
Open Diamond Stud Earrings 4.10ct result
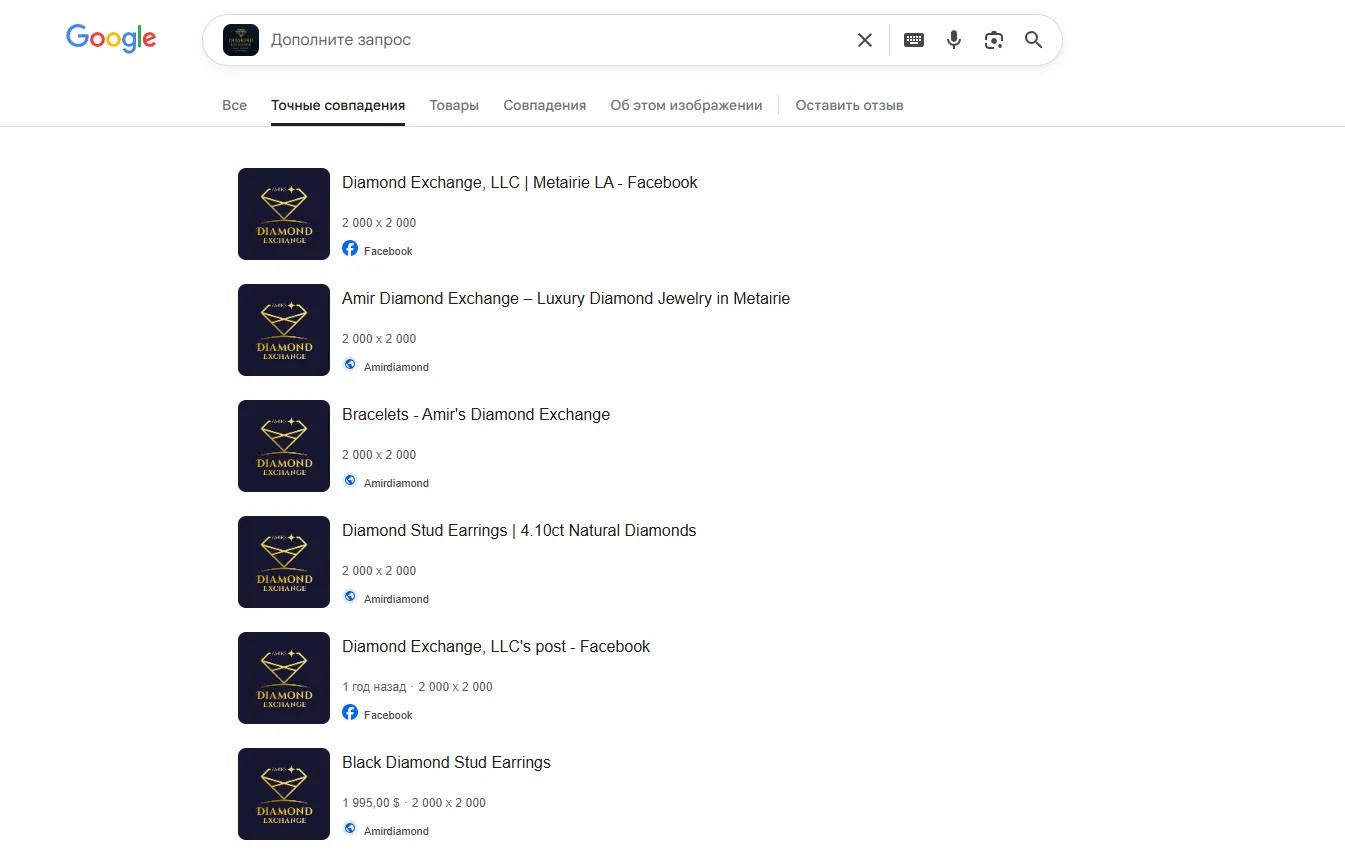click(519, 530)
